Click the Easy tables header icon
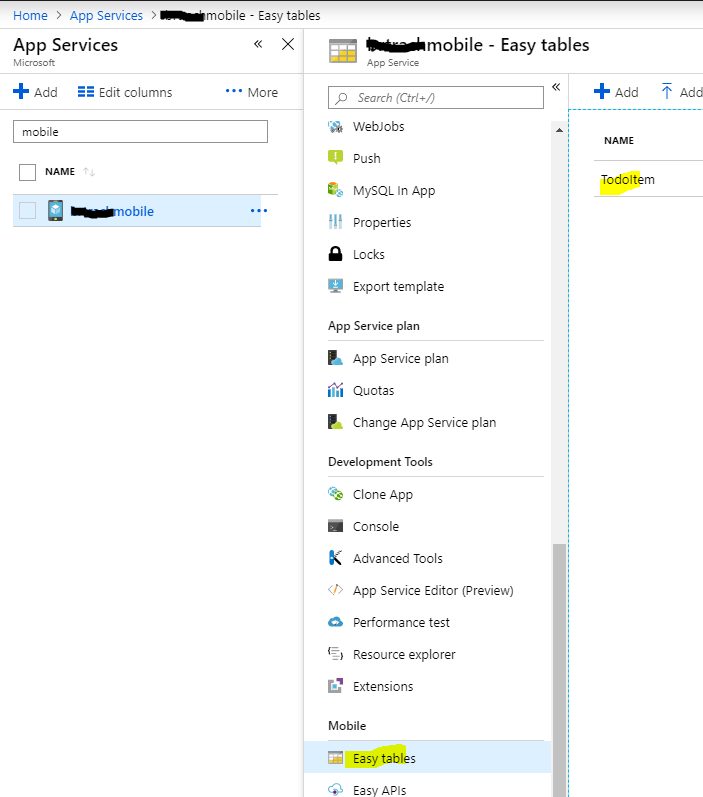 click(x=343, y=50)
